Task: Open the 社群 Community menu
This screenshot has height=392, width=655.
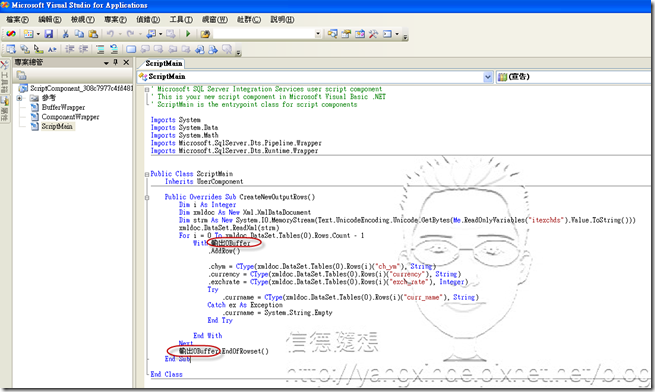Action: tap(249, 20)
